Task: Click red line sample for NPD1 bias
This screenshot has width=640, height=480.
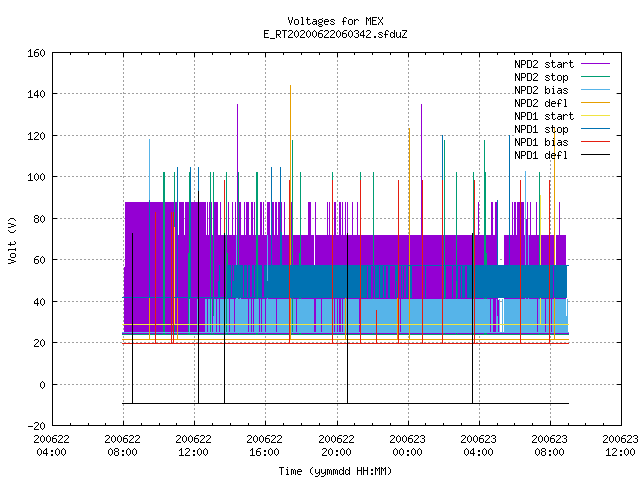Action: [x=595, y=142]
